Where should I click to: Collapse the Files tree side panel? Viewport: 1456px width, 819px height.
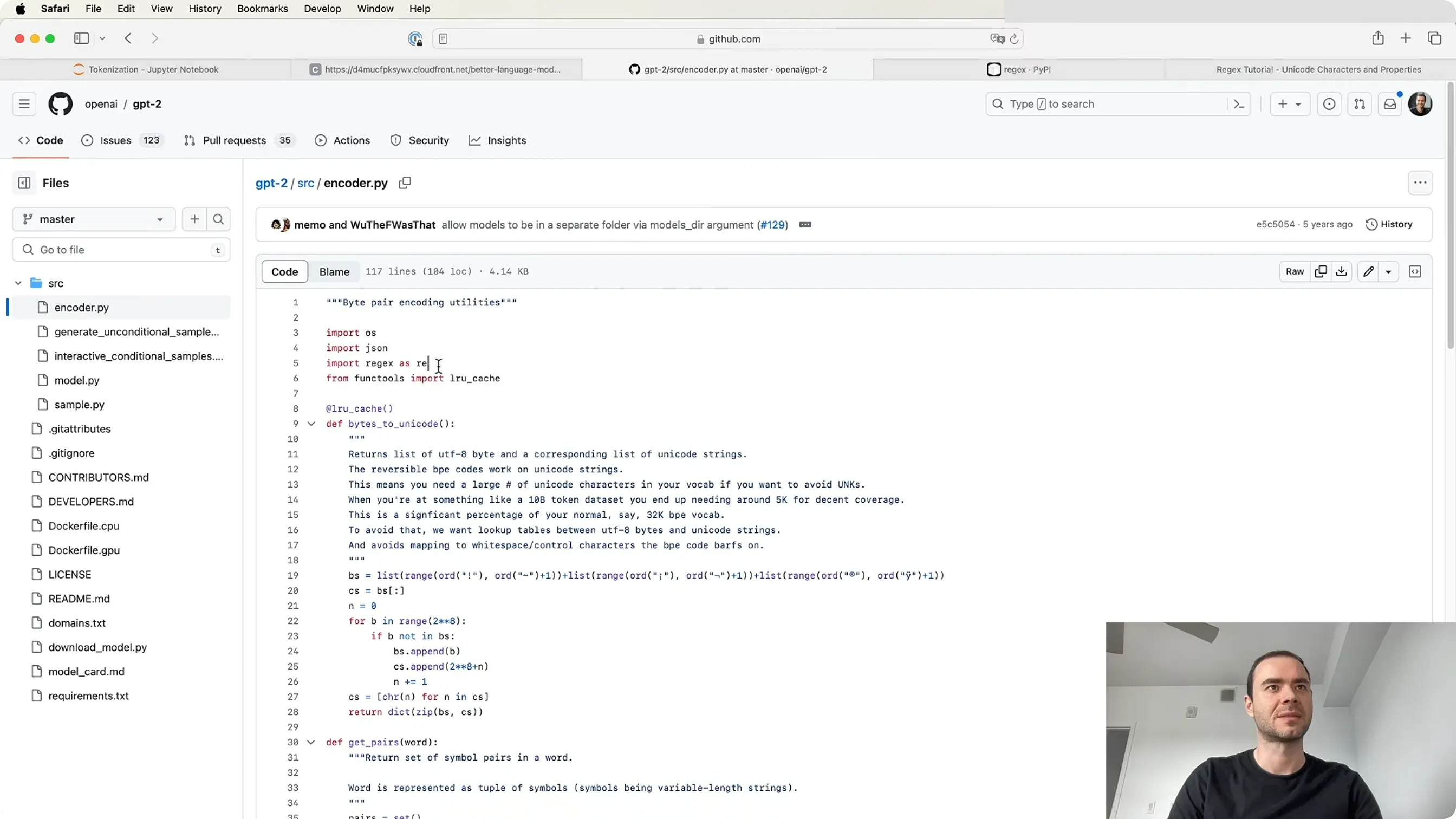24,183
